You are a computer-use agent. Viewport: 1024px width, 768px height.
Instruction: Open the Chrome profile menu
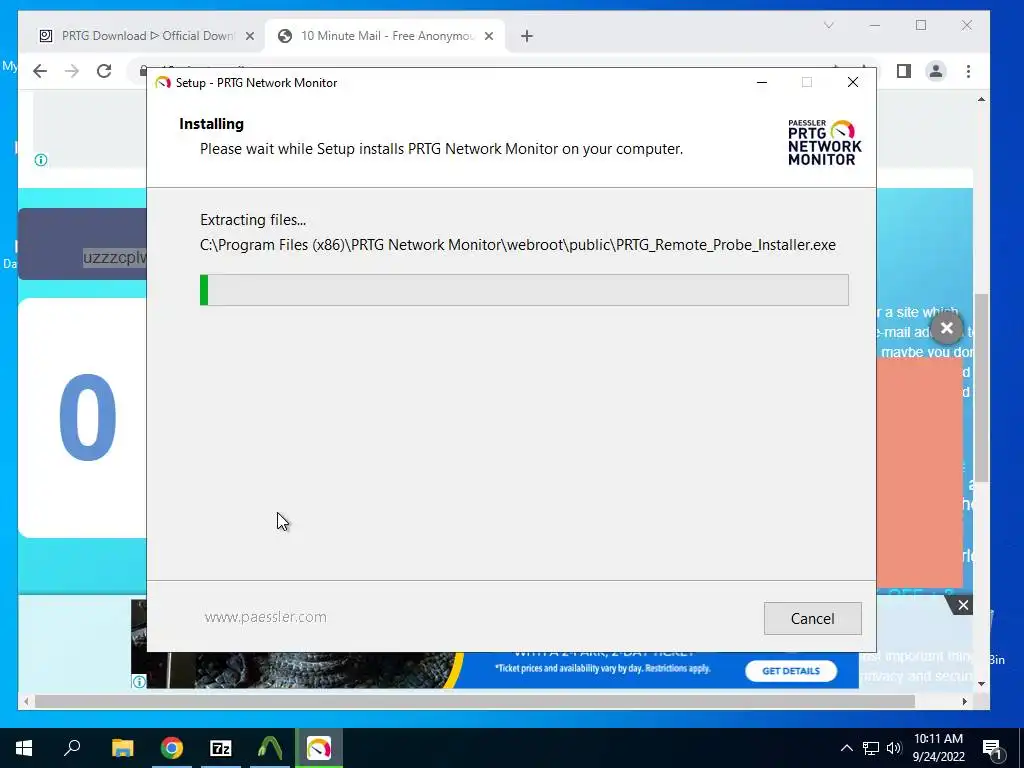click(x=936, y=71)
